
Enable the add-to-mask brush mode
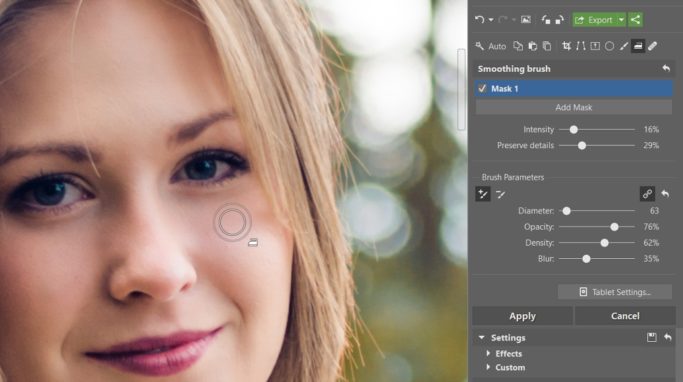[483, 194]
